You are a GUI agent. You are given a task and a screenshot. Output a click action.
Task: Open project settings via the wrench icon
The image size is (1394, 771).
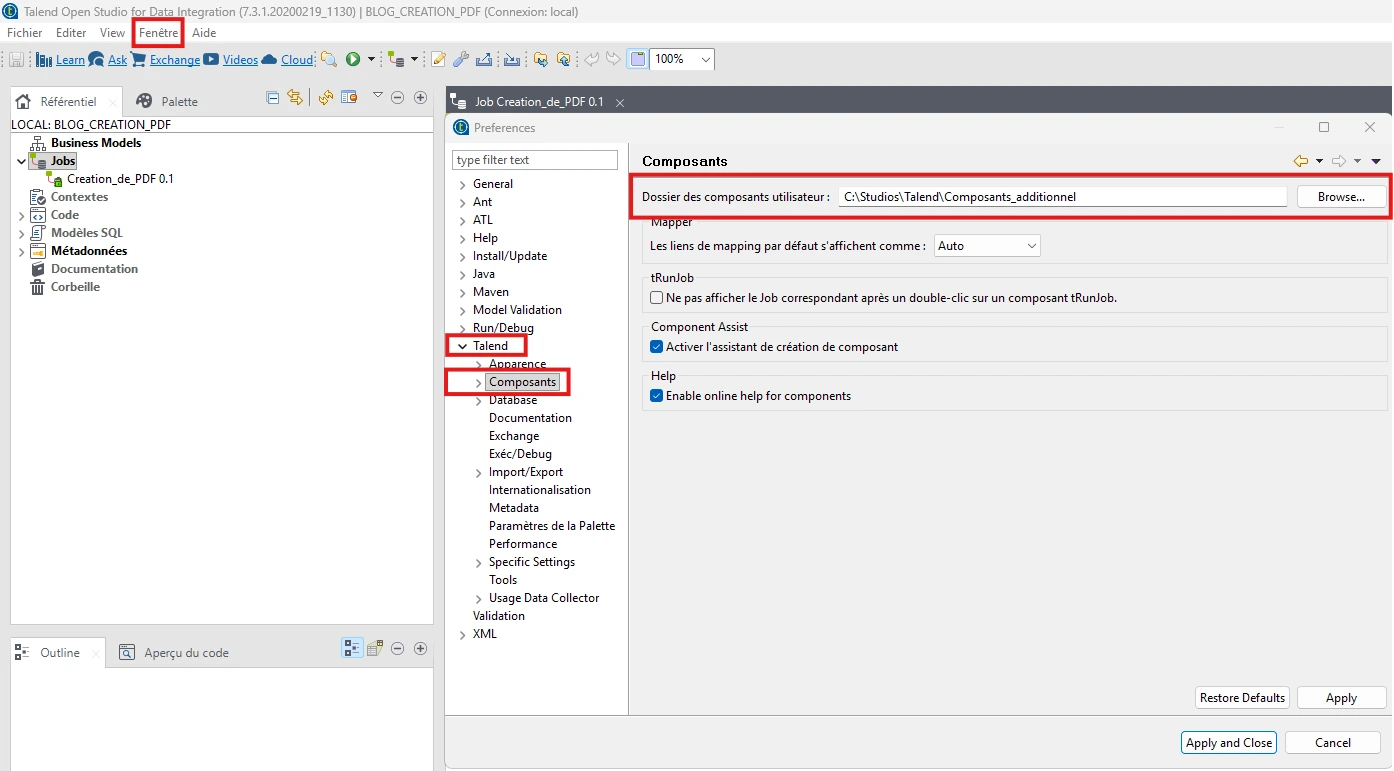(x=460, y=59)
